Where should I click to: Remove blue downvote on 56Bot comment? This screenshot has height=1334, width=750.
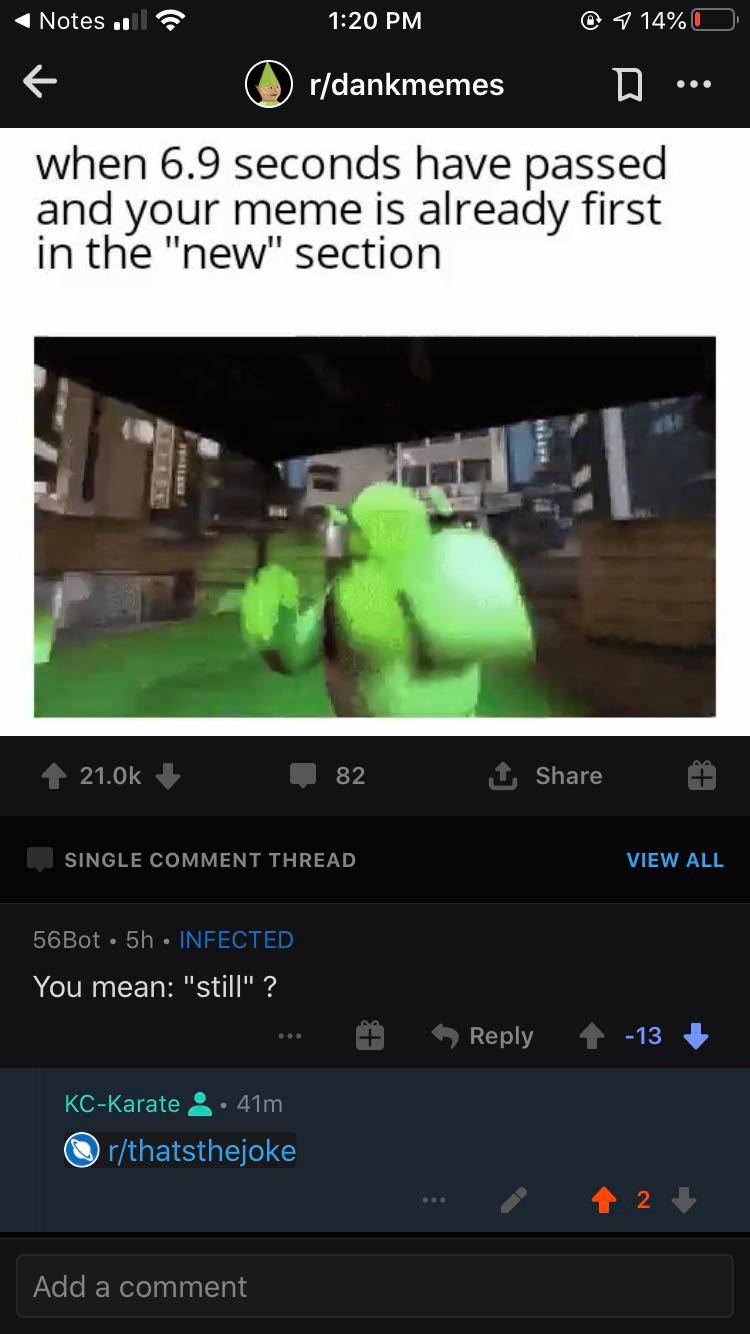(695, 1036)
